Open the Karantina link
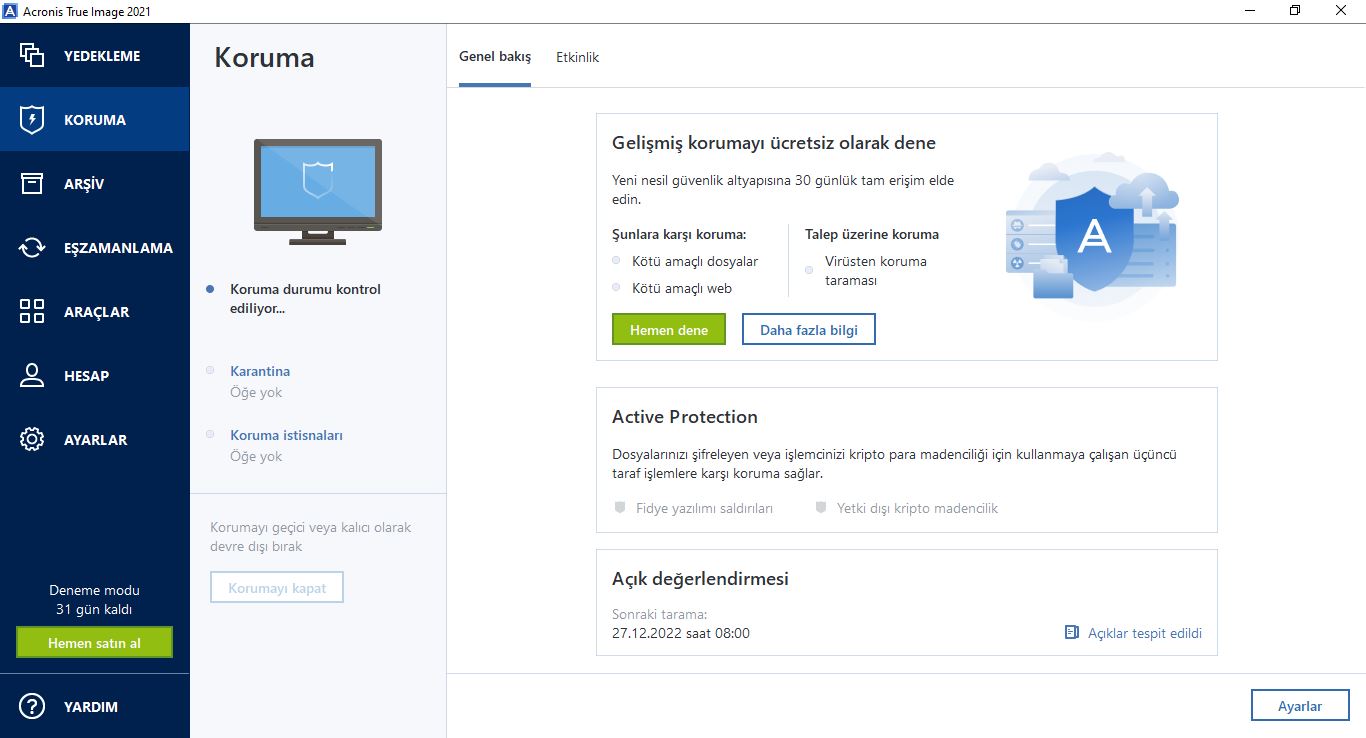 (260, 371)
